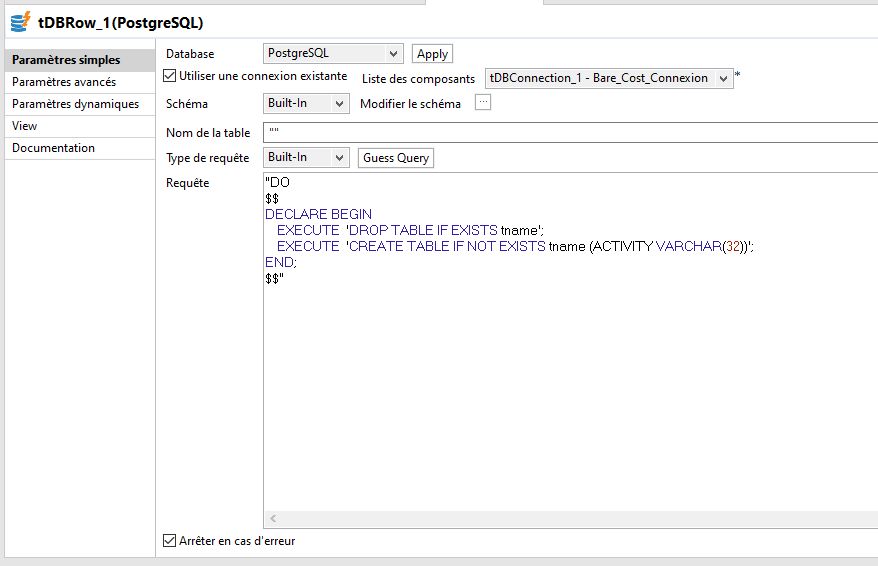
Task: Uncheck Arrêter en cas d'erreur checkbox
Action: coord(170,541)
